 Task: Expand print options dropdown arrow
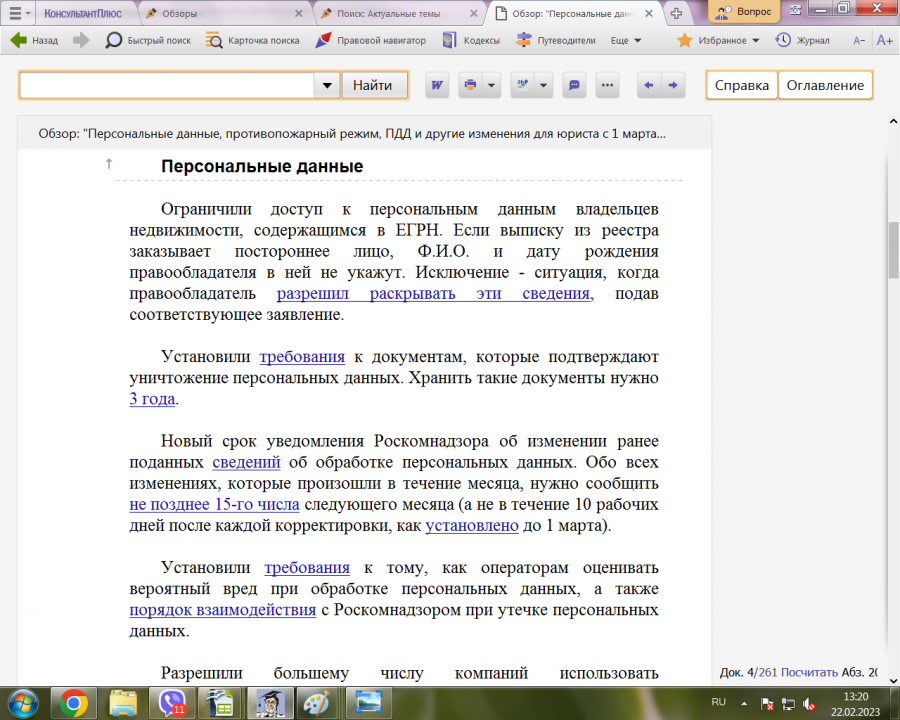pos(491,86)
